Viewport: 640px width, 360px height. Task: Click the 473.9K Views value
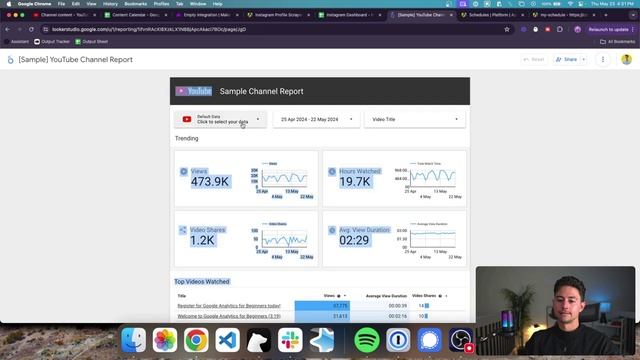coord(210,182)
